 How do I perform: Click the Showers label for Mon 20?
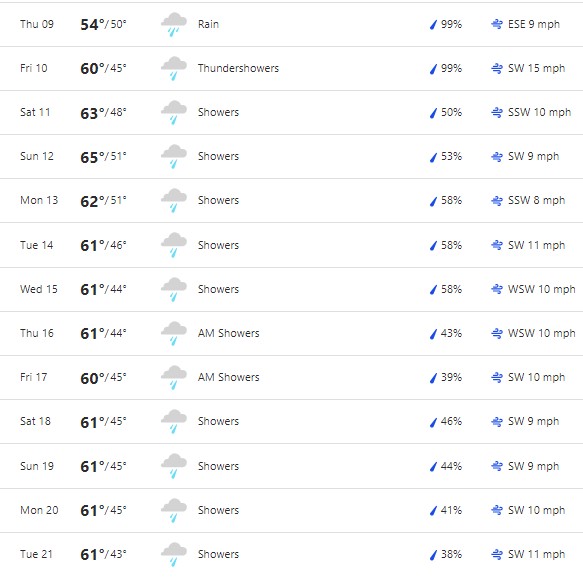[x=218, y=510]
